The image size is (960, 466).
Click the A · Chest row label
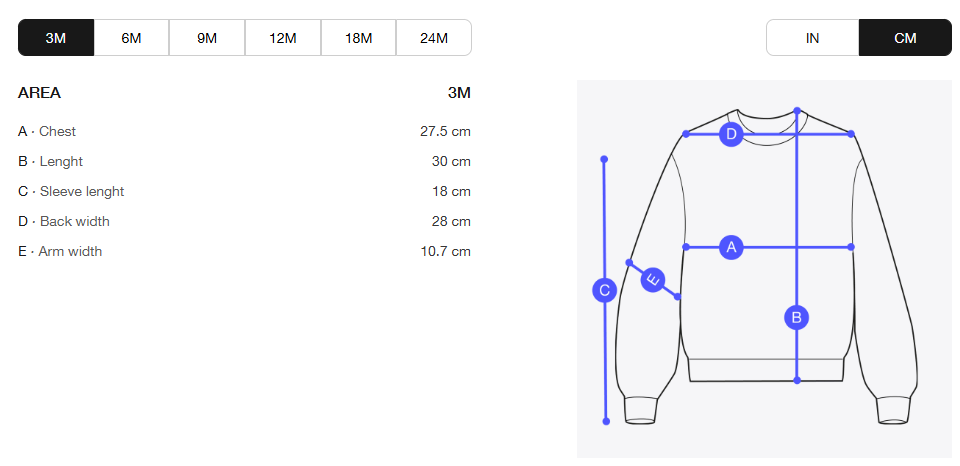[x=47, y=132]
